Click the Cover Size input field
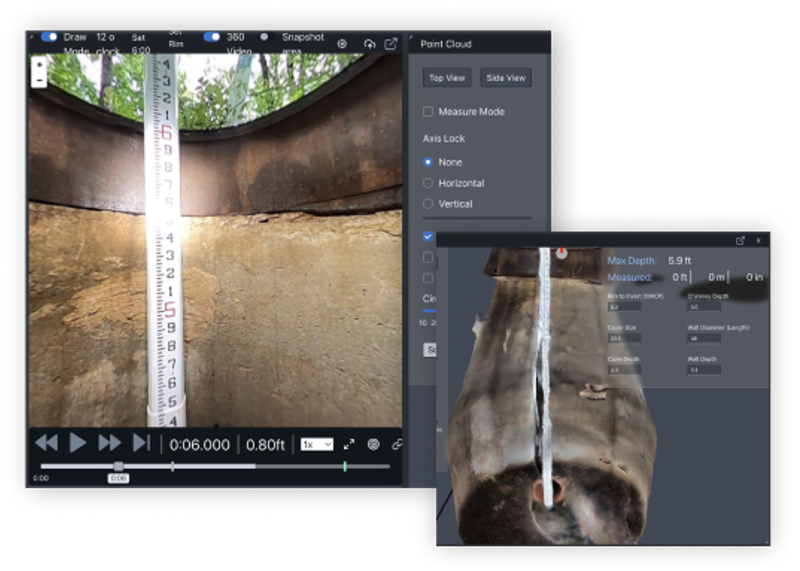This screenshot has width=800, height=571. pyautogui.click(x=624, y=338)
